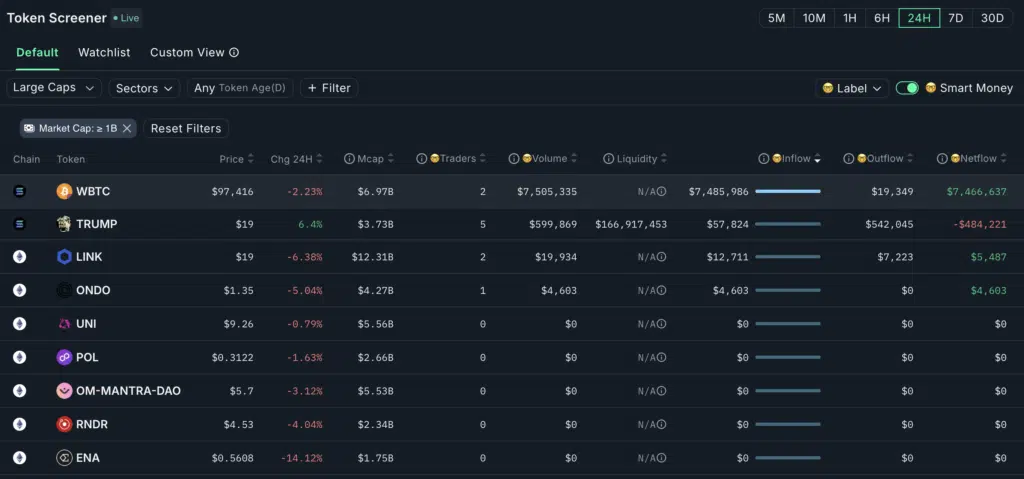Select the 24H timeframe
The width and height of the screenshot is (1024, 479).
tap(919, 18)
